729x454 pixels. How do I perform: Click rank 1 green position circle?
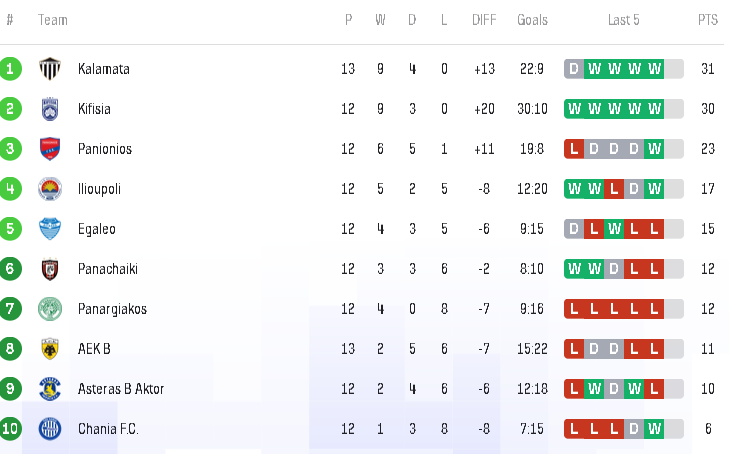click(x=10, y=69)
